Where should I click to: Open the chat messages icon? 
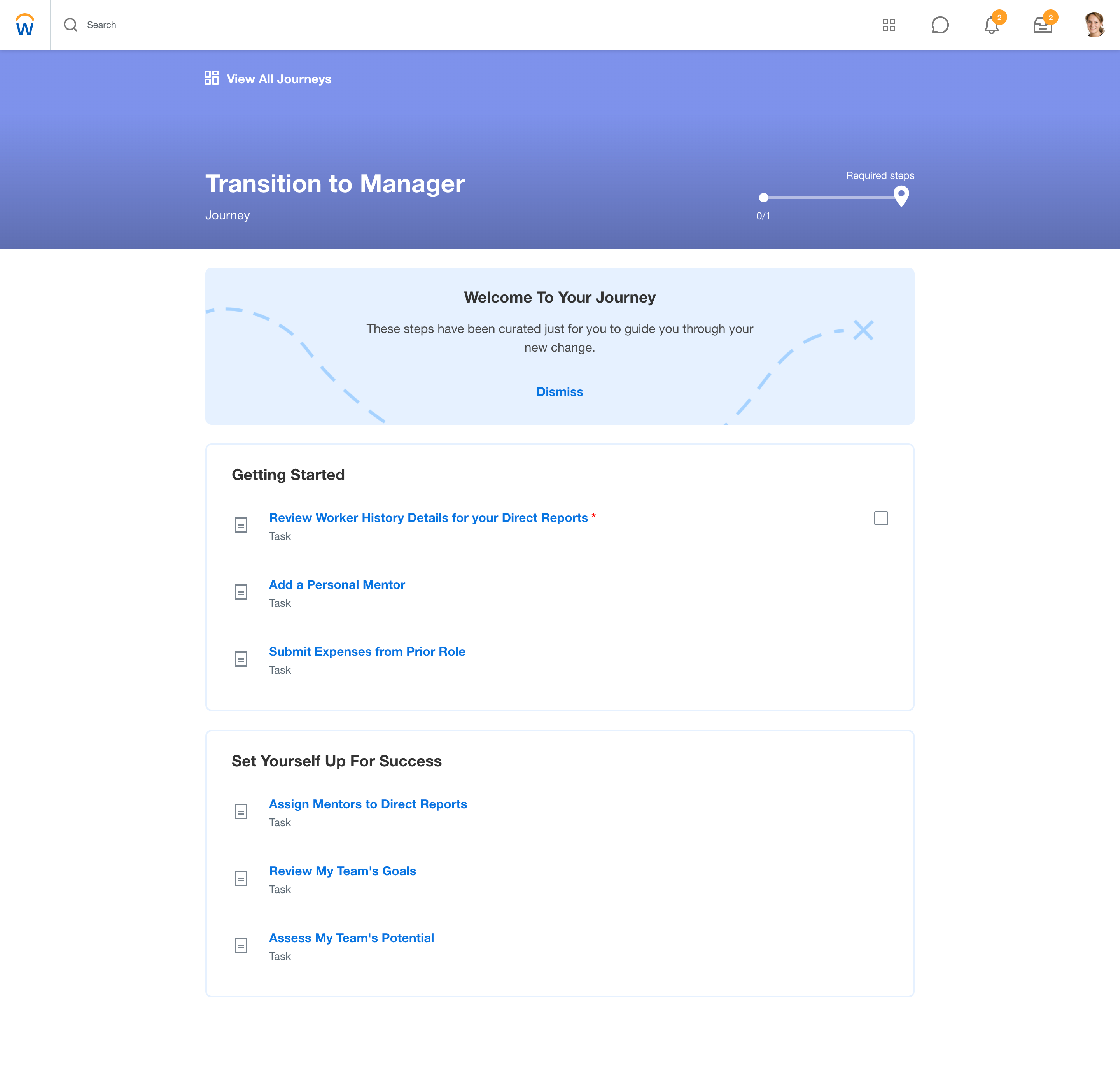point(940,25)
